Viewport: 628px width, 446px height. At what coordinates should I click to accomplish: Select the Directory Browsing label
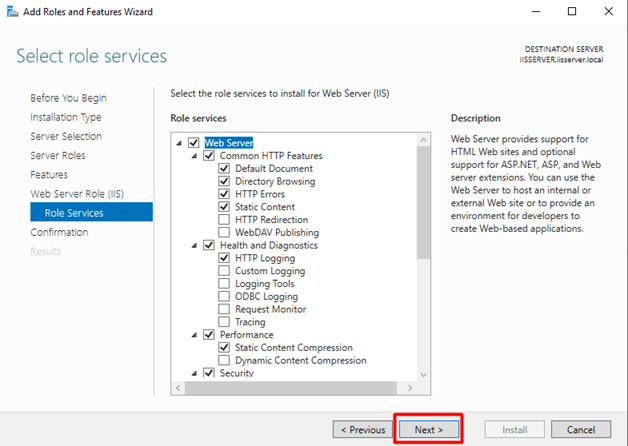(x=275, y=181)
